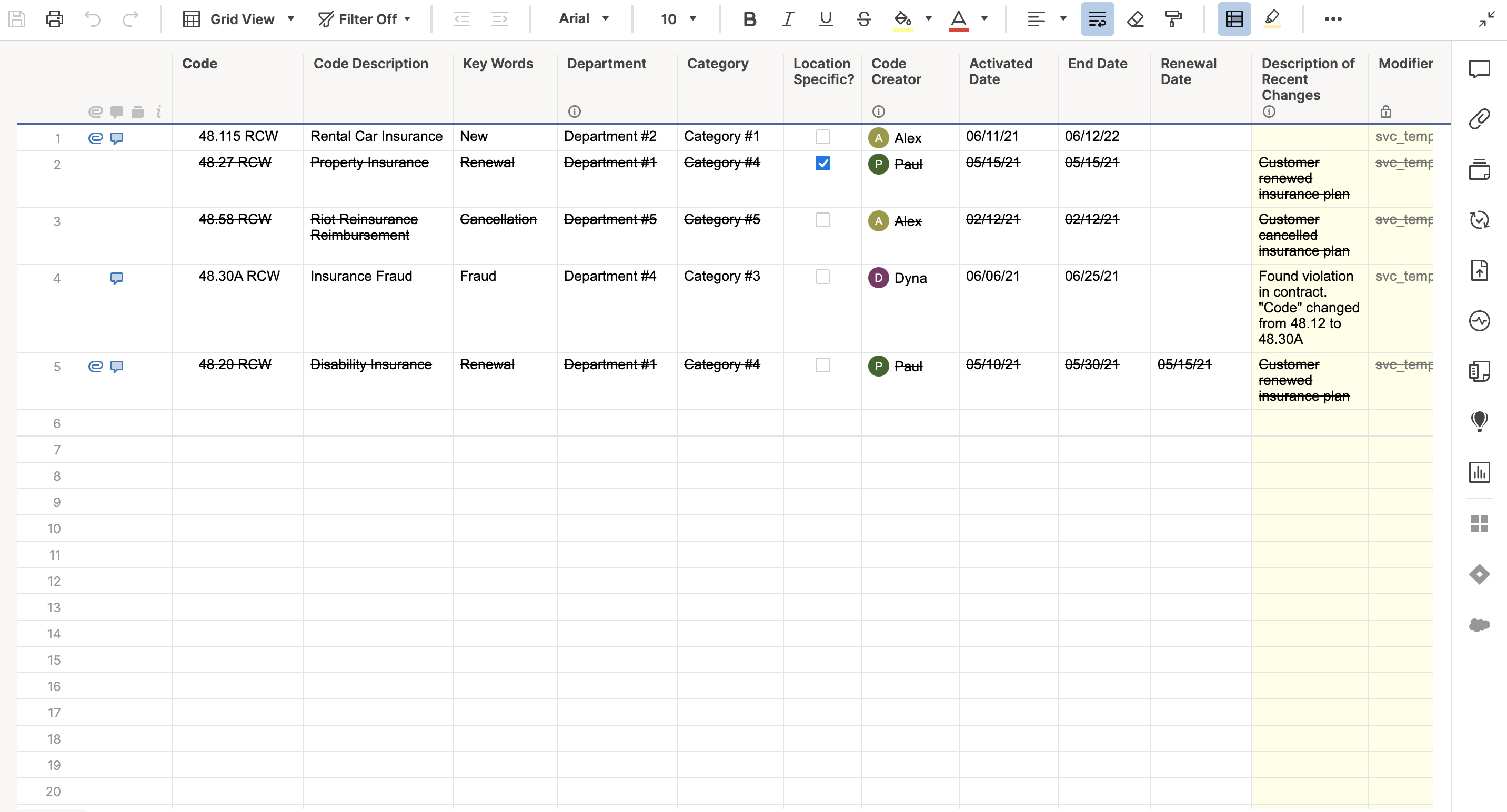The width and height of the screenshot is (1507, 812).
Task: Toggle the wrap text button
Action: (x=1097, y=19)
